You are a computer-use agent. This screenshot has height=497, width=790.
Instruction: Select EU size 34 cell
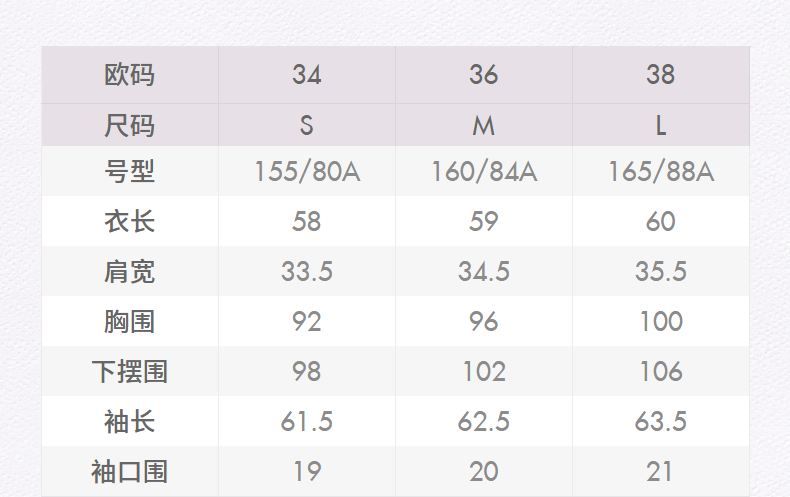[307, 75]
